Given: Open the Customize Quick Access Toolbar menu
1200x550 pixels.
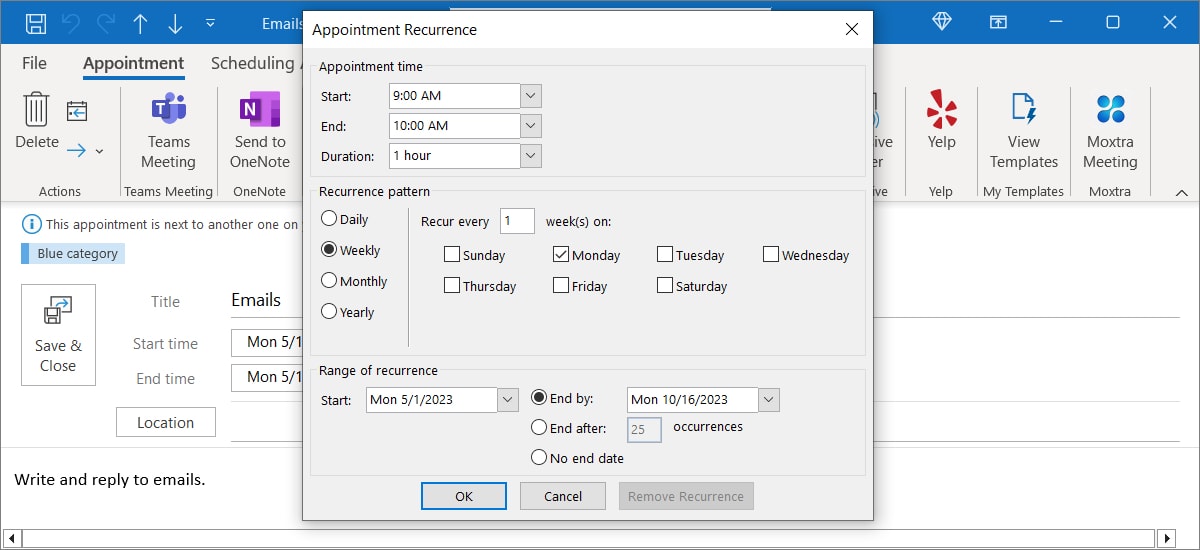Looking at the screenshot, I should [210, 22].
